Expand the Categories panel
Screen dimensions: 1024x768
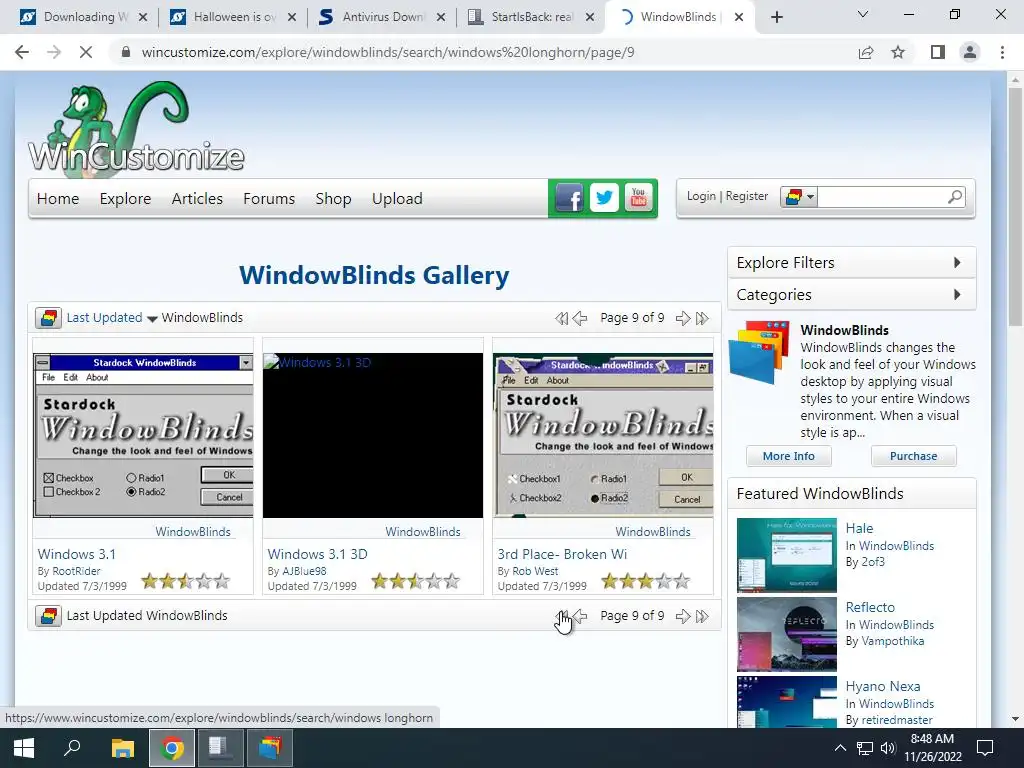pos(852,295)
